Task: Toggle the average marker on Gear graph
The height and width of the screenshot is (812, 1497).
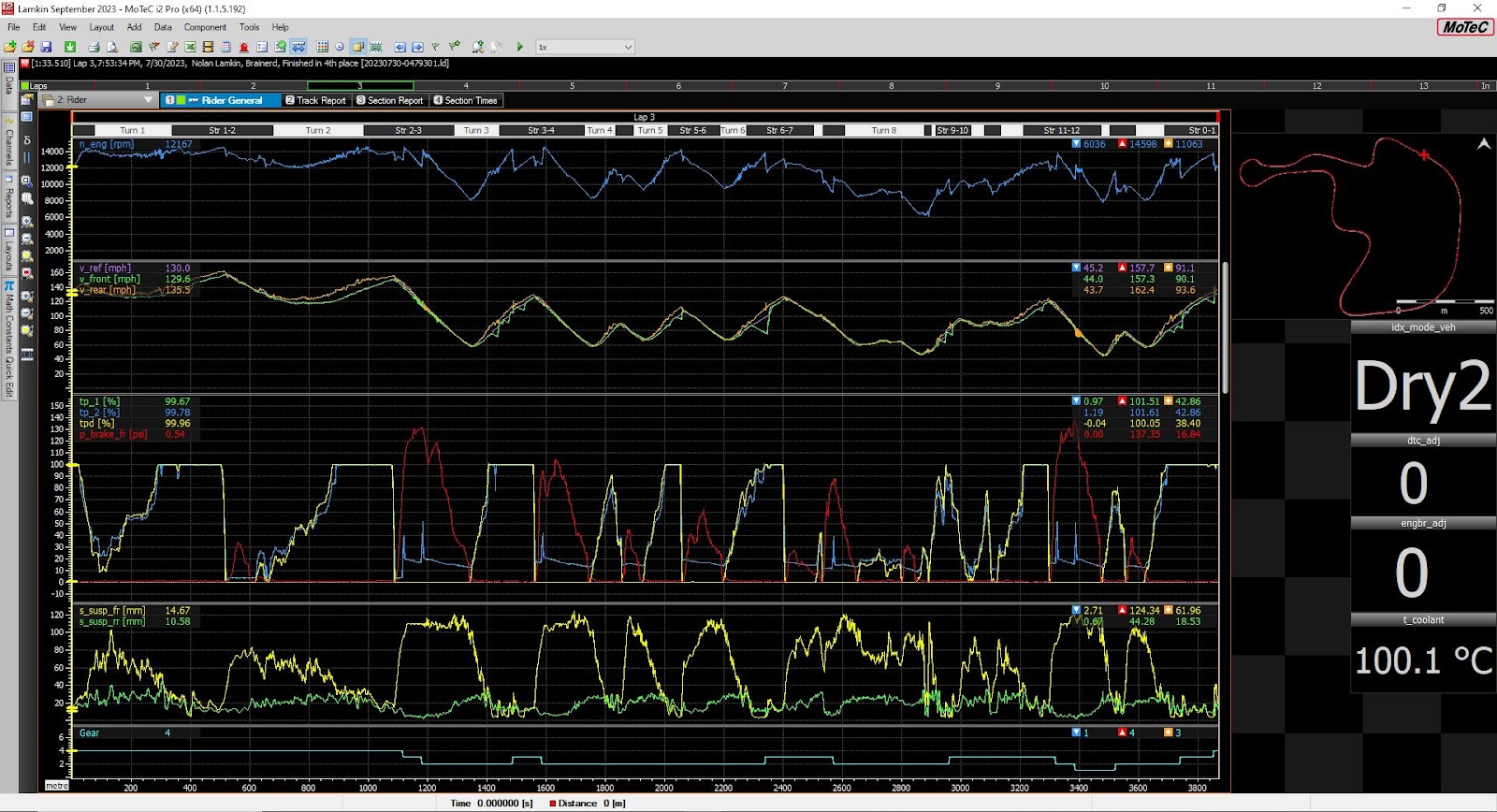Action: pos(1168,732)
